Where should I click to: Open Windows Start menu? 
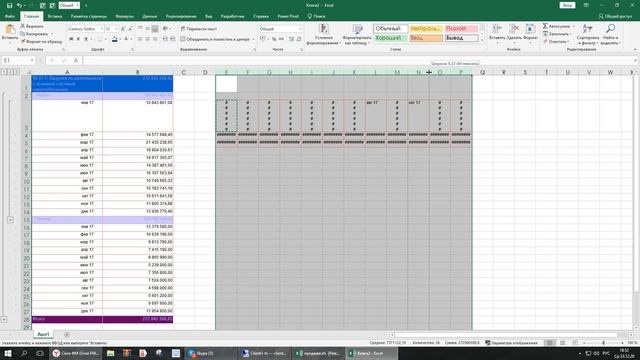pyautogui.click(x=7, y=353)
